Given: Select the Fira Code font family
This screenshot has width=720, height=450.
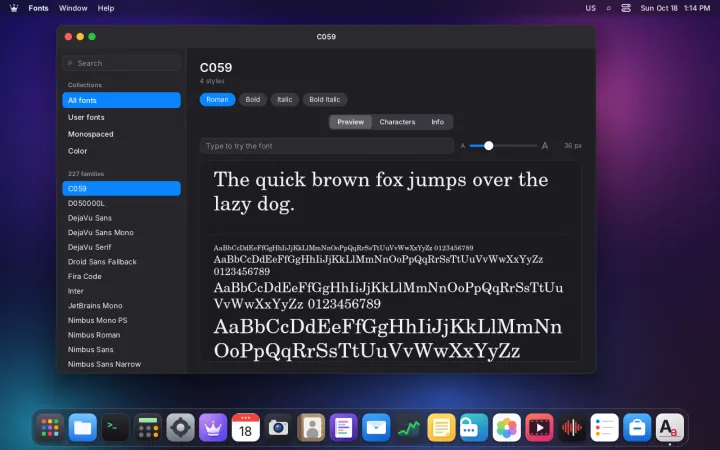Looking at the screenshot, I should tap(121, 276).
